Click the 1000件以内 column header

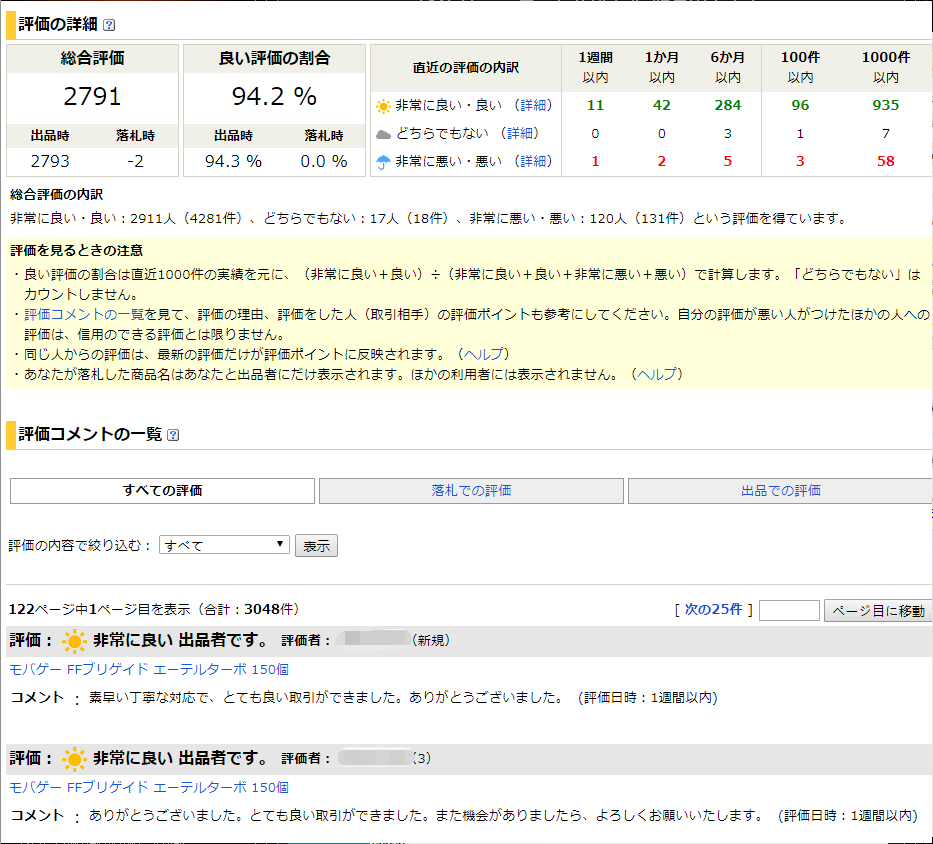pyautogui.click(x=885, y=67)
